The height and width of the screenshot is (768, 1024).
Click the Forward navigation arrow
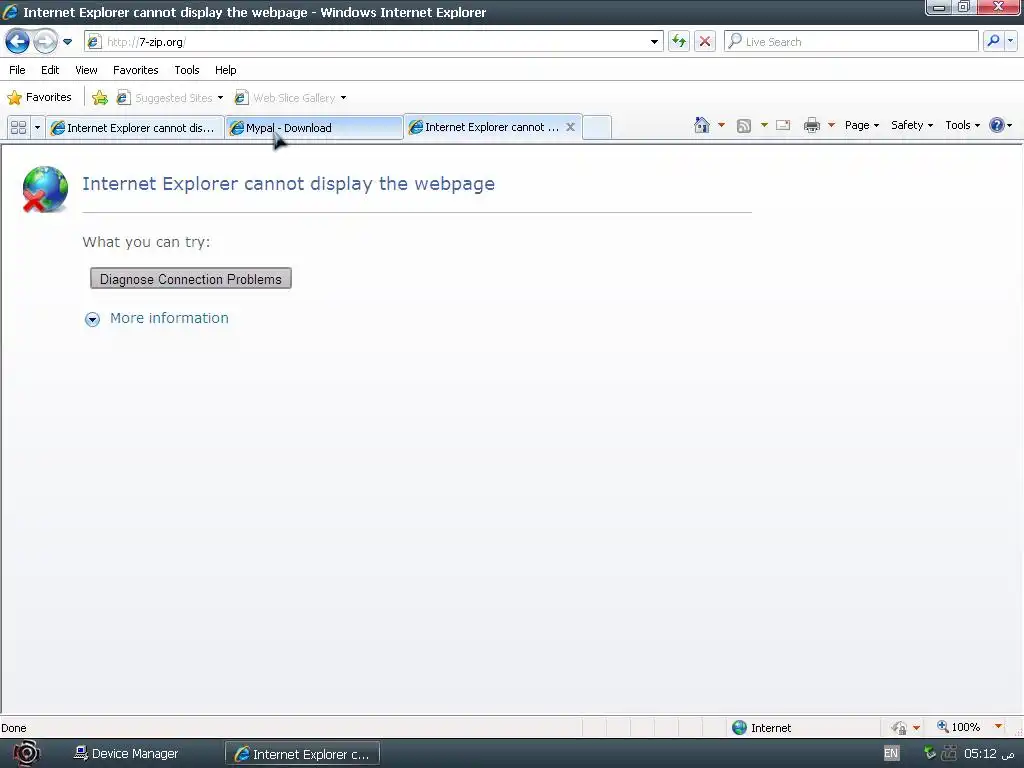[x=45, y=42]
